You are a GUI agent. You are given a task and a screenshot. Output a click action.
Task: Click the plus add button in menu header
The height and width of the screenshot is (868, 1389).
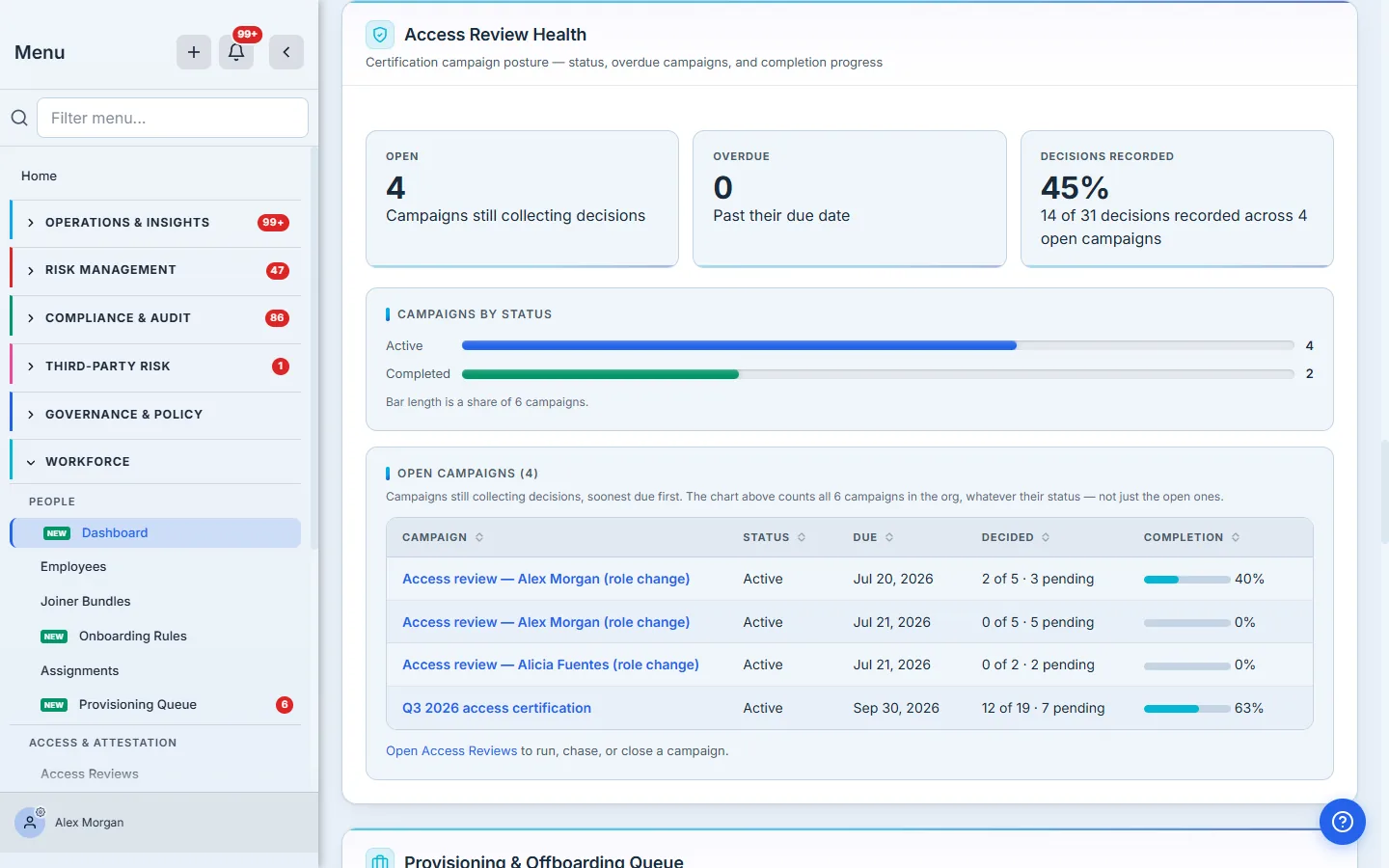click(x=194, y=52)
